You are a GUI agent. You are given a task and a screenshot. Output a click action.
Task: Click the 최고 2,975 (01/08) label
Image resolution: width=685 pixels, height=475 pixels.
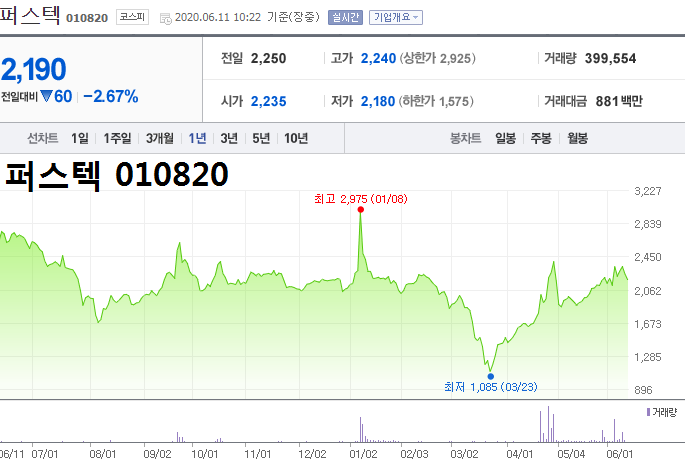pos(360,199)
